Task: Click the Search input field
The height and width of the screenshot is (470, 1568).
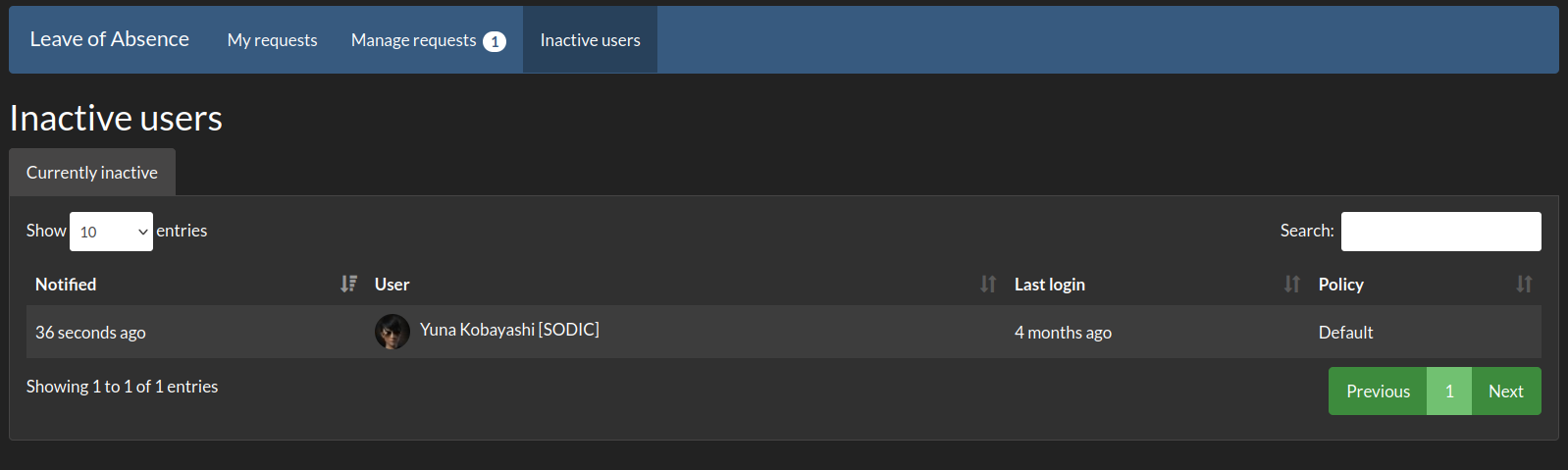Action: tap(1440, 232)
